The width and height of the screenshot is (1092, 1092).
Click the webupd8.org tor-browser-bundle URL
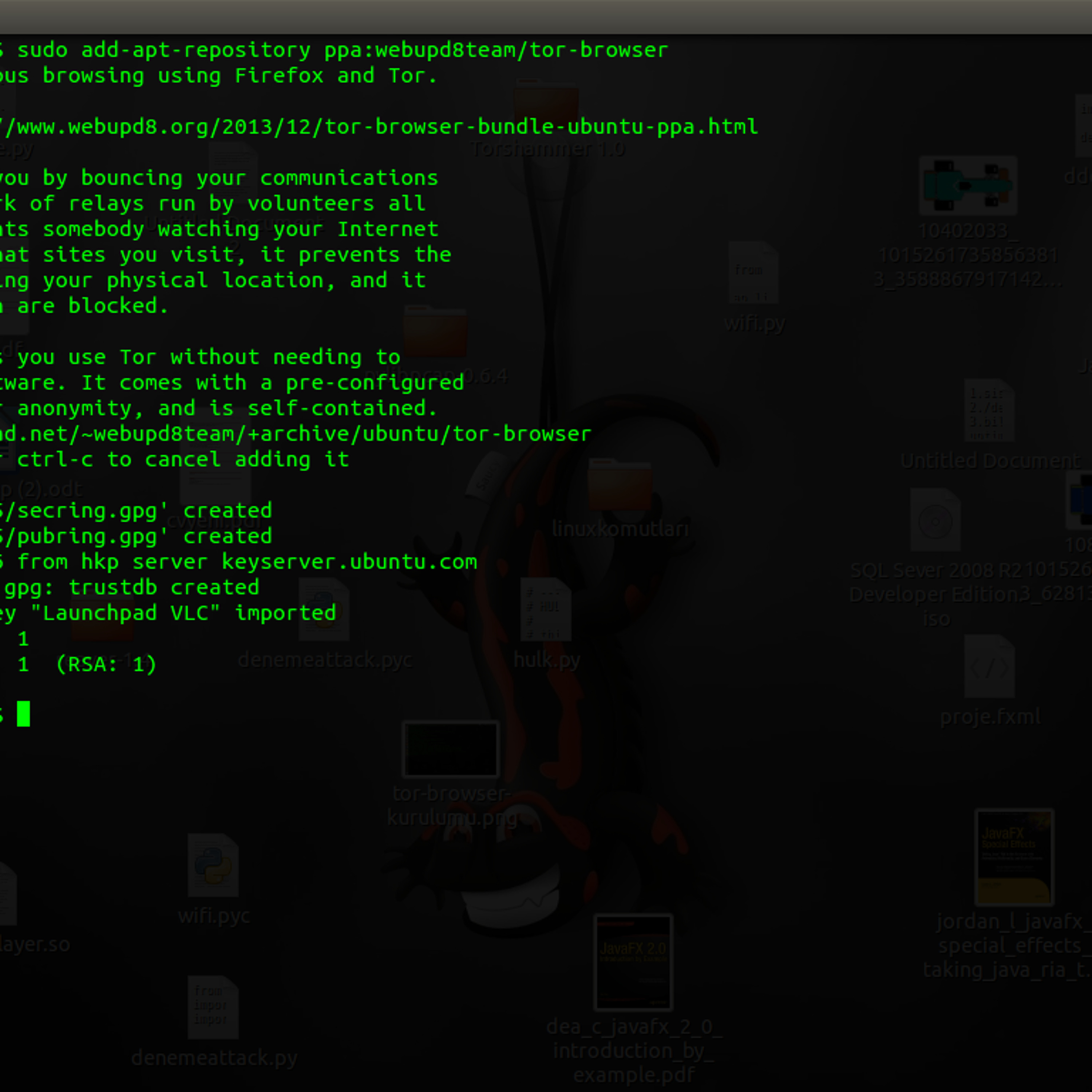click(x=379, y=127)
